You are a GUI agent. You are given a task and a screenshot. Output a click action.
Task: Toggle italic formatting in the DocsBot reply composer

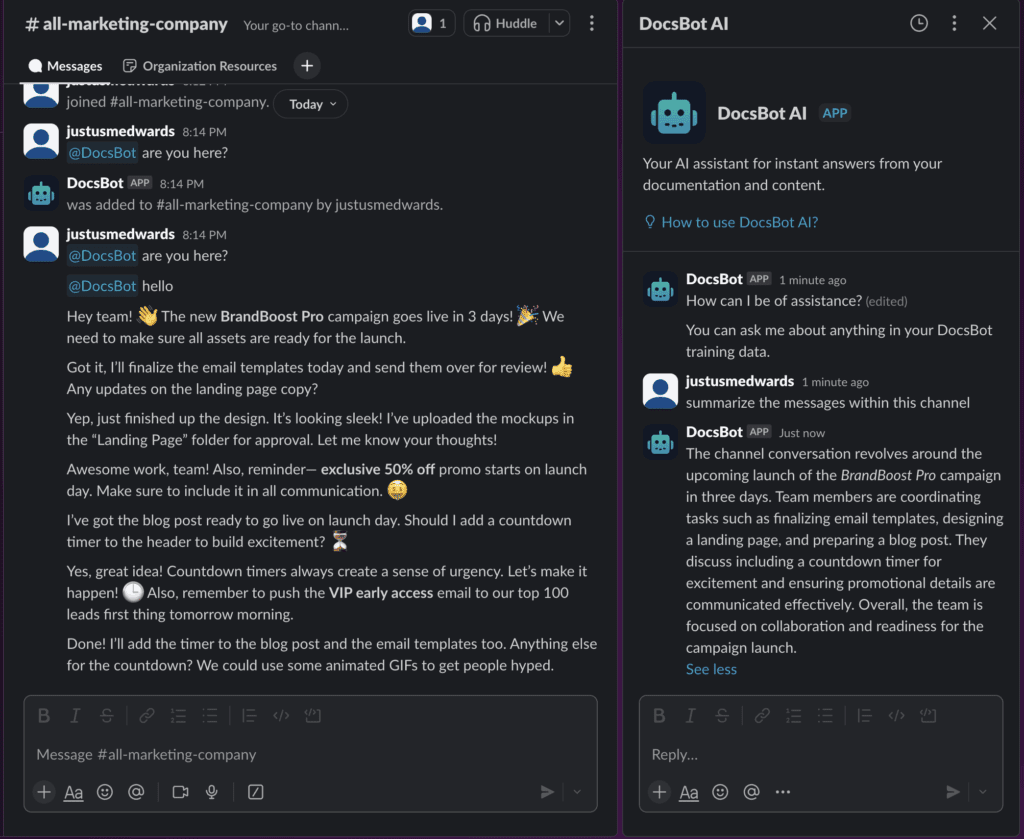[x=690, y=715]
